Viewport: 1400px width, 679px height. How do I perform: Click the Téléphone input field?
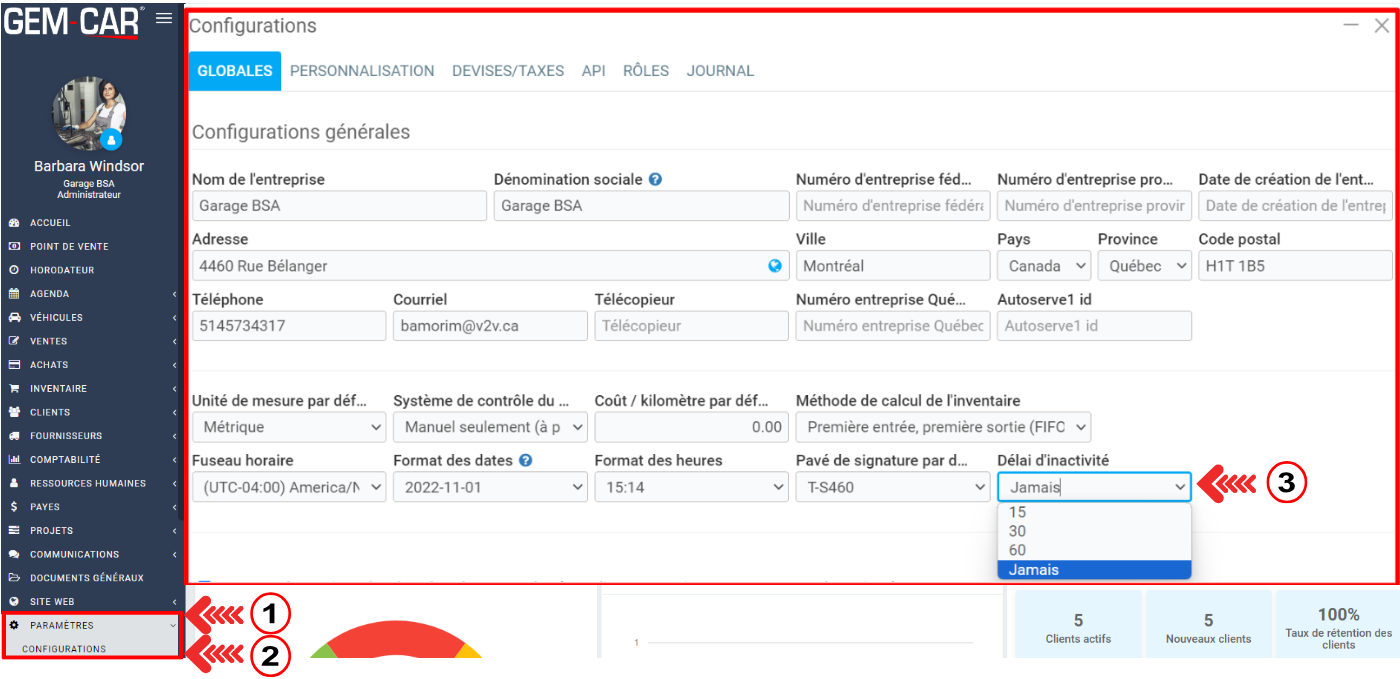288,326
